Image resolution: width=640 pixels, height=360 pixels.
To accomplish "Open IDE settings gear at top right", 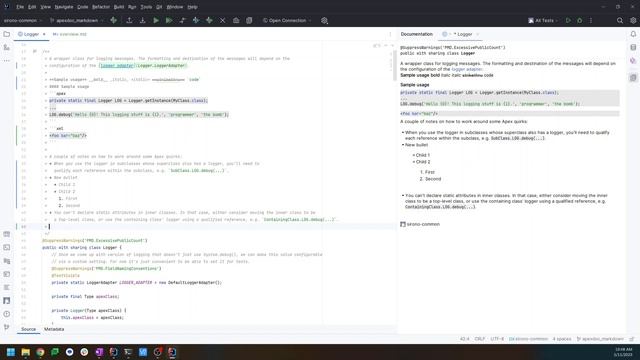I will click(x=633, y=20).
